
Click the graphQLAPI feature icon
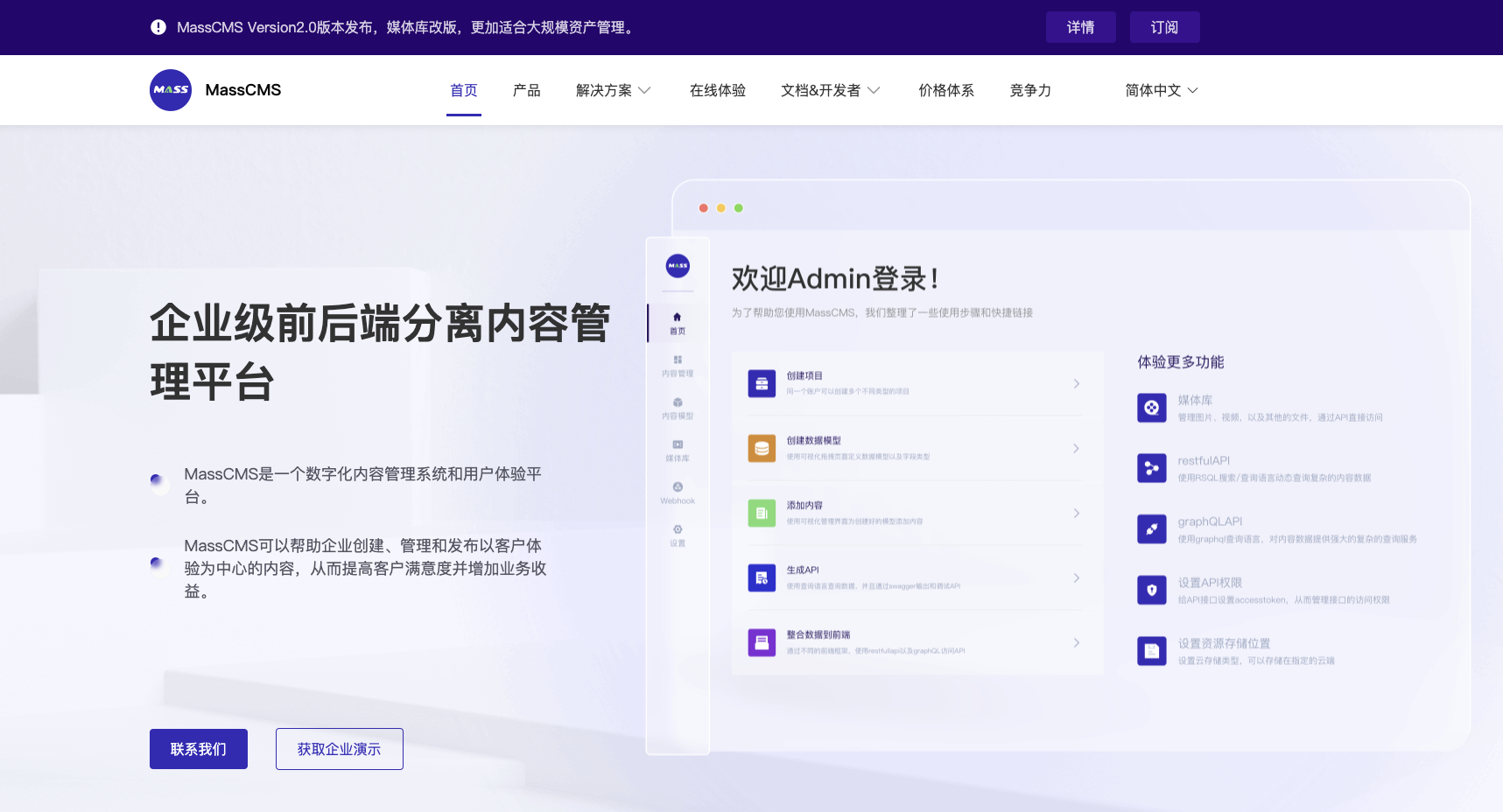(1152, 529)
